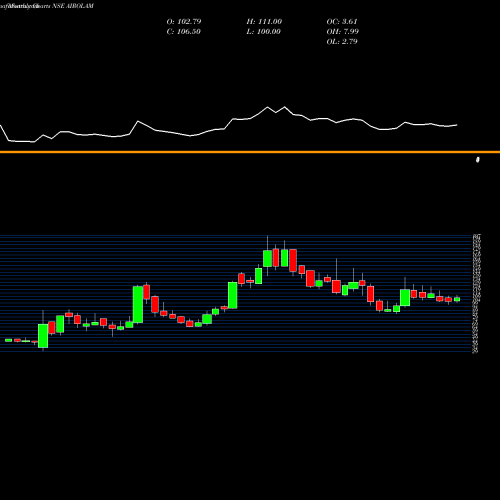
Task: Click the open price value O: 102.79
Action: (x=184, y=21)
